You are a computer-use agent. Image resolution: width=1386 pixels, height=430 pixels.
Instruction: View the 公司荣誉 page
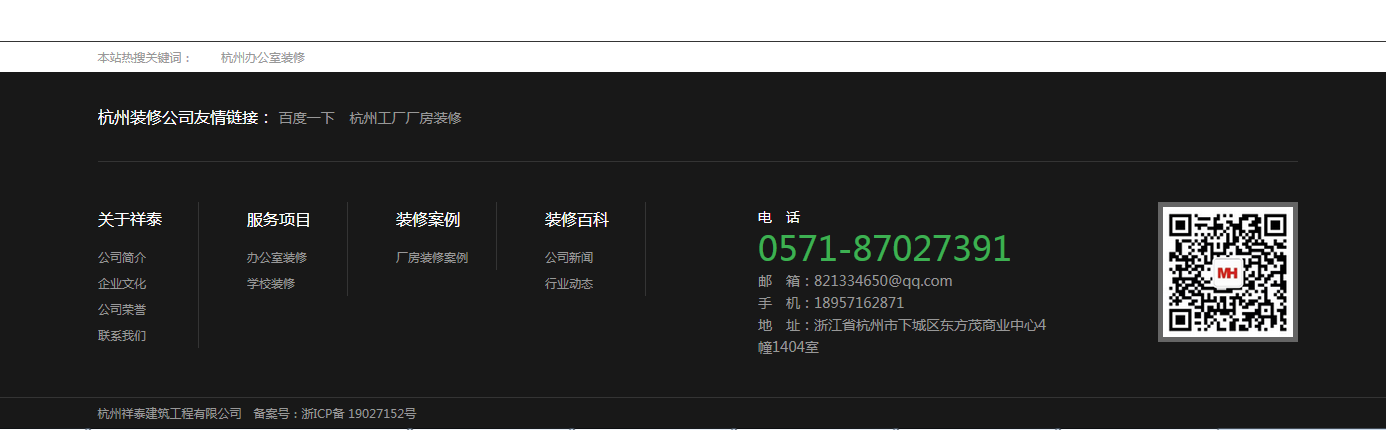122,310
